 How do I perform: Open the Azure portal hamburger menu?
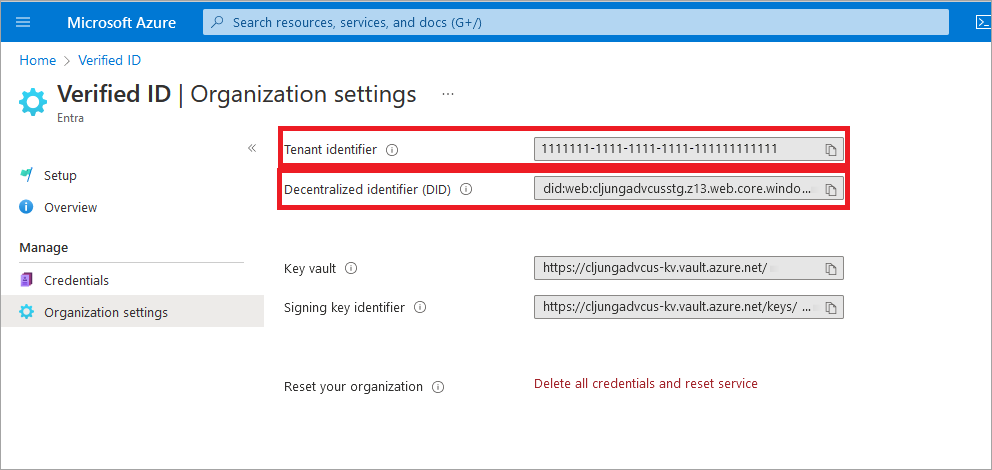click(23, 22)
